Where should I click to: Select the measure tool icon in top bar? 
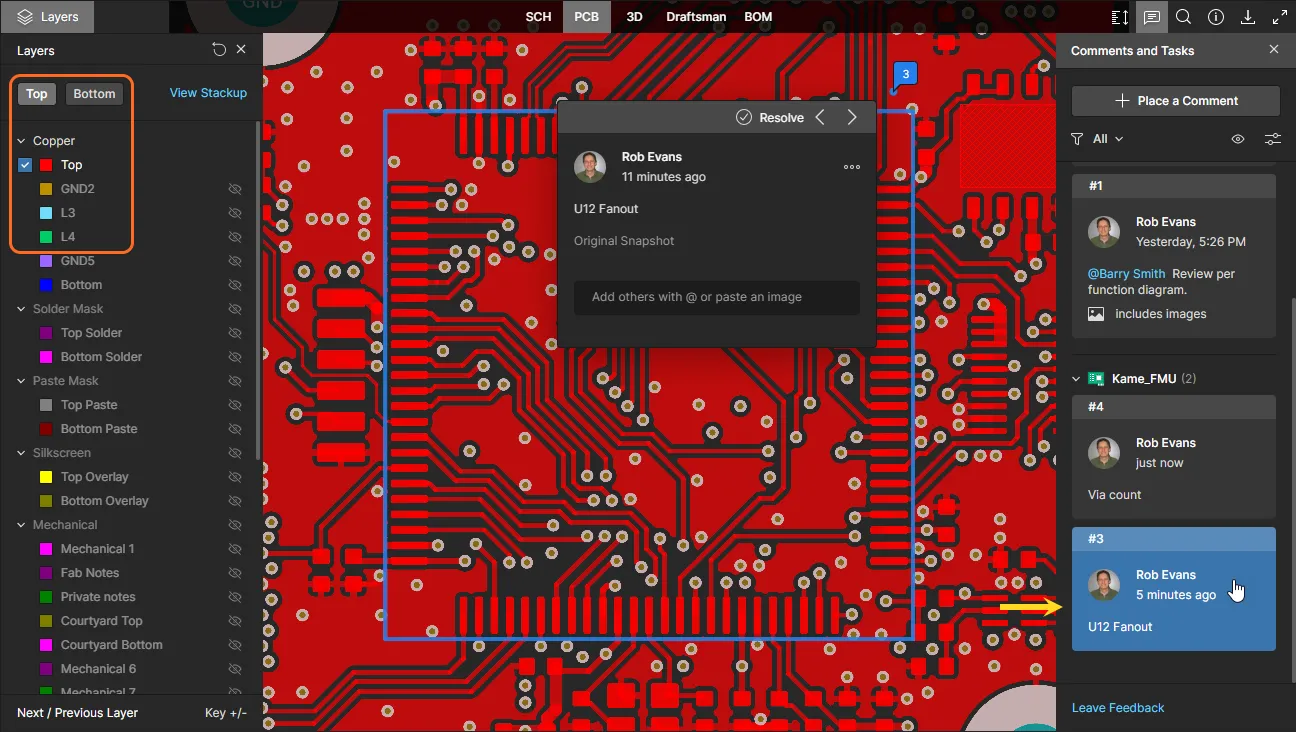pyautogui.click(x=1120, y=17)
